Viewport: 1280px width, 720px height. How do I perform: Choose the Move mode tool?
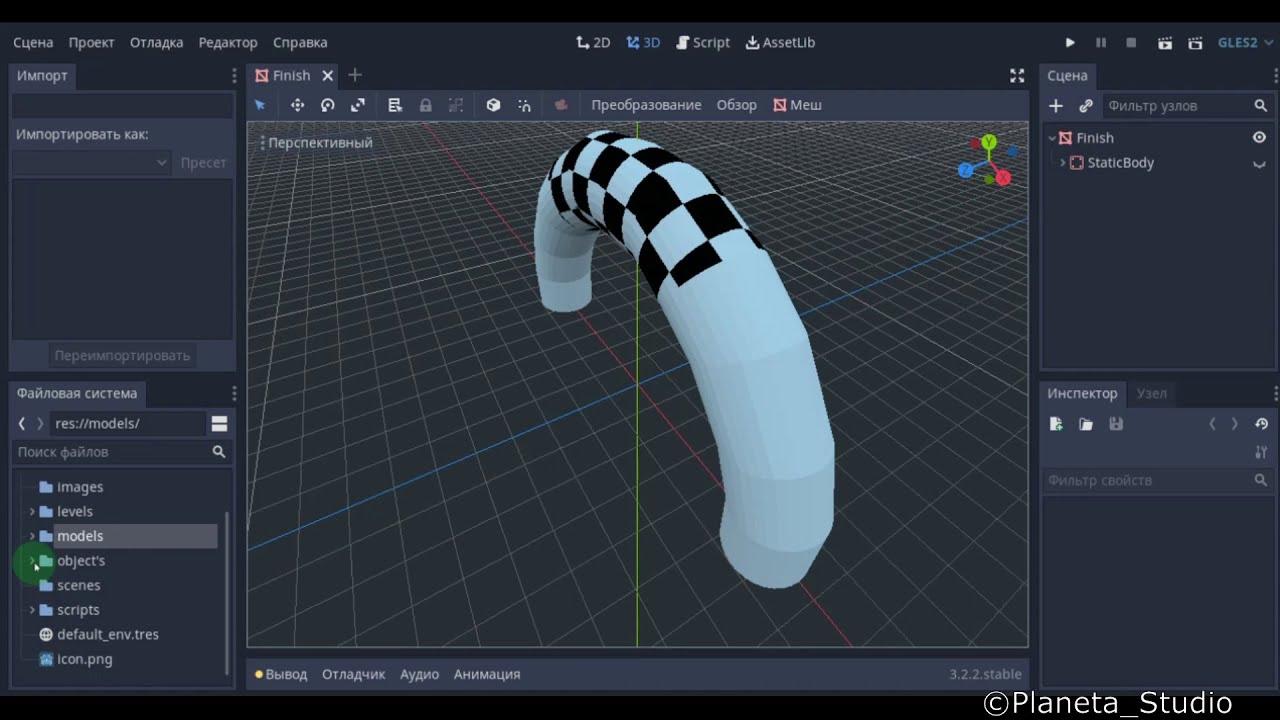click(x=297, y=105)
